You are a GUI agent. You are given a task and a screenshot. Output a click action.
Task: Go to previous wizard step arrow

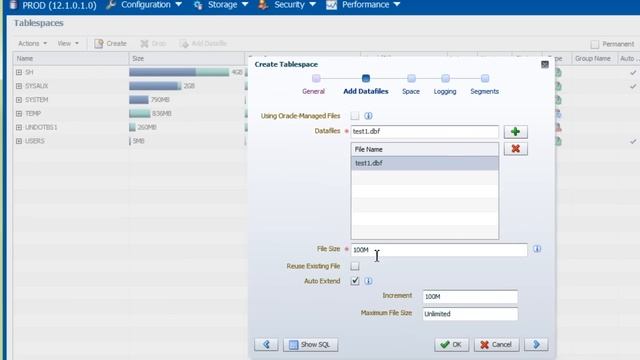(x=266, y=344)
